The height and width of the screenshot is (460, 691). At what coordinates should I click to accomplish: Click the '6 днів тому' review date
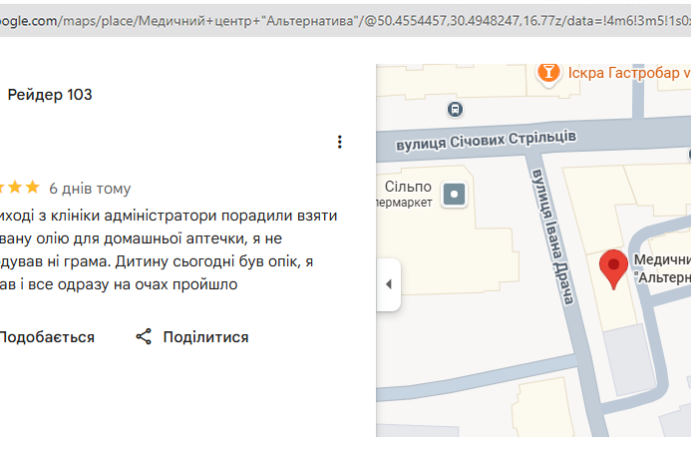(90, 188)
